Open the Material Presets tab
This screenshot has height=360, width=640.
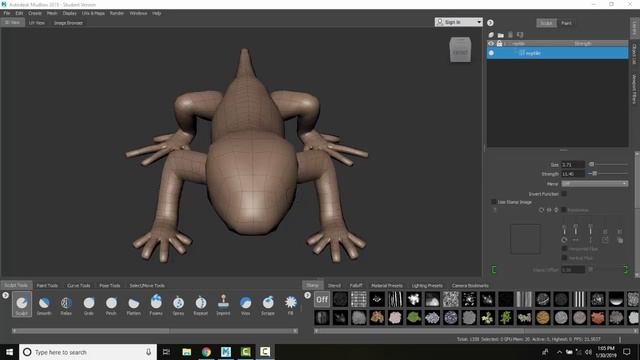click(387, 286)
